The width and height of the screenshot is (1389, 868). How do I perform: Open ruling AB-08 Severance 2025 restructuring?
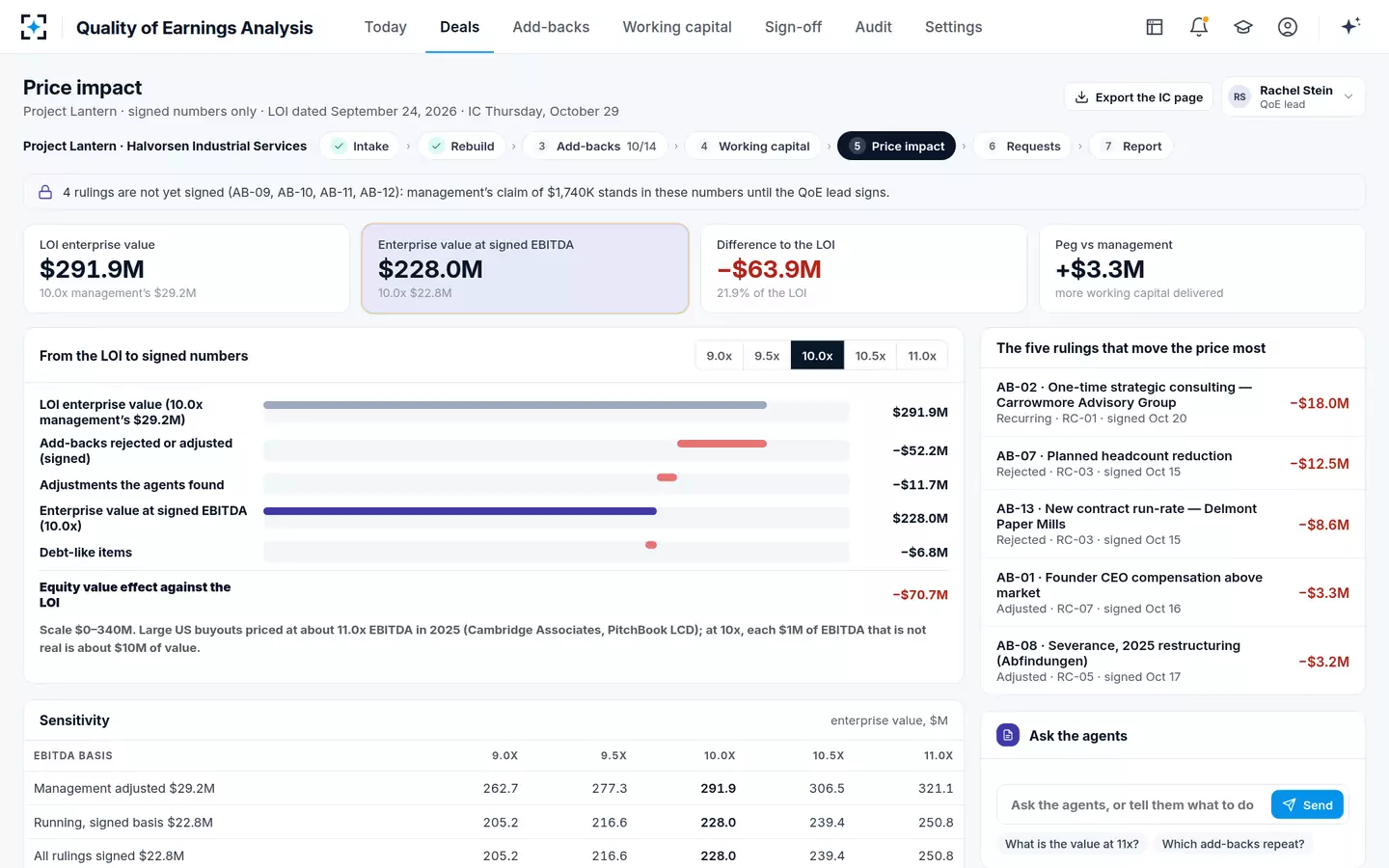1173,661
